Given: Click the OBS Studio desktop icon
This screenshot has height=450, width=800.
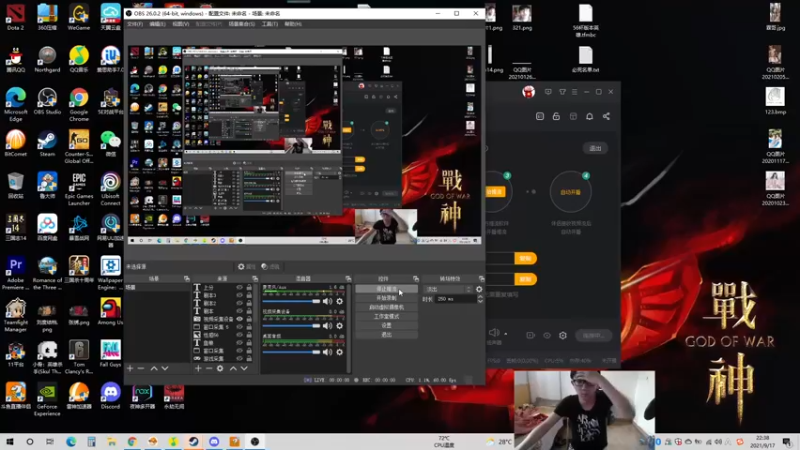Looking at the screenshot, I should coord(47,101).
